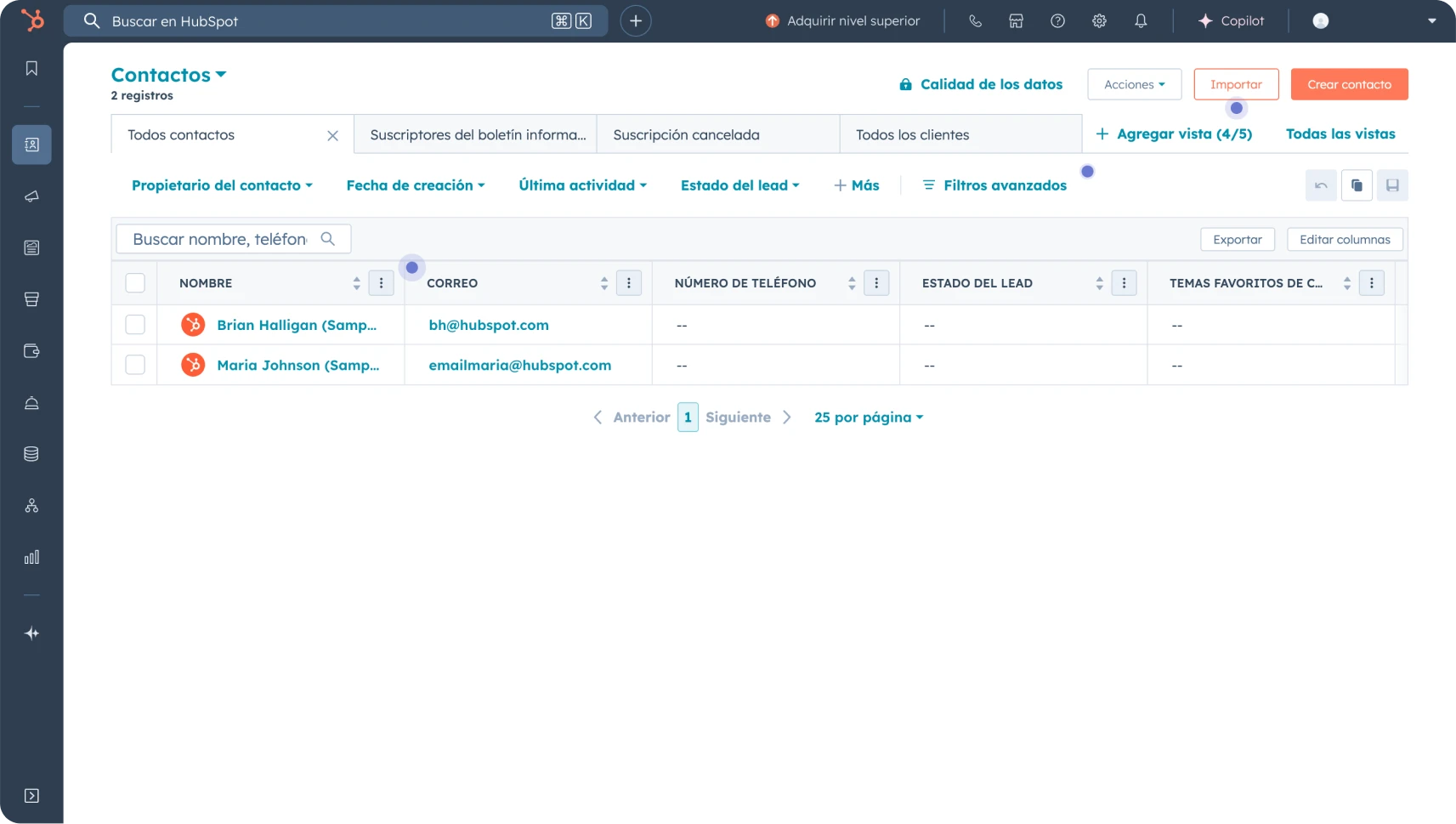The image size is (1456, 824).
Task: Click the HubSpot sprocket logo
Action: 32,20
